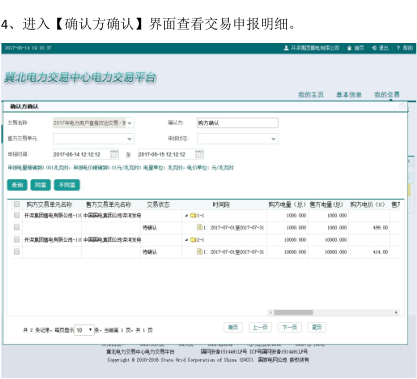Click the user account icon in header
This screenshot has height=379, width=417.
tap(286, 48)
